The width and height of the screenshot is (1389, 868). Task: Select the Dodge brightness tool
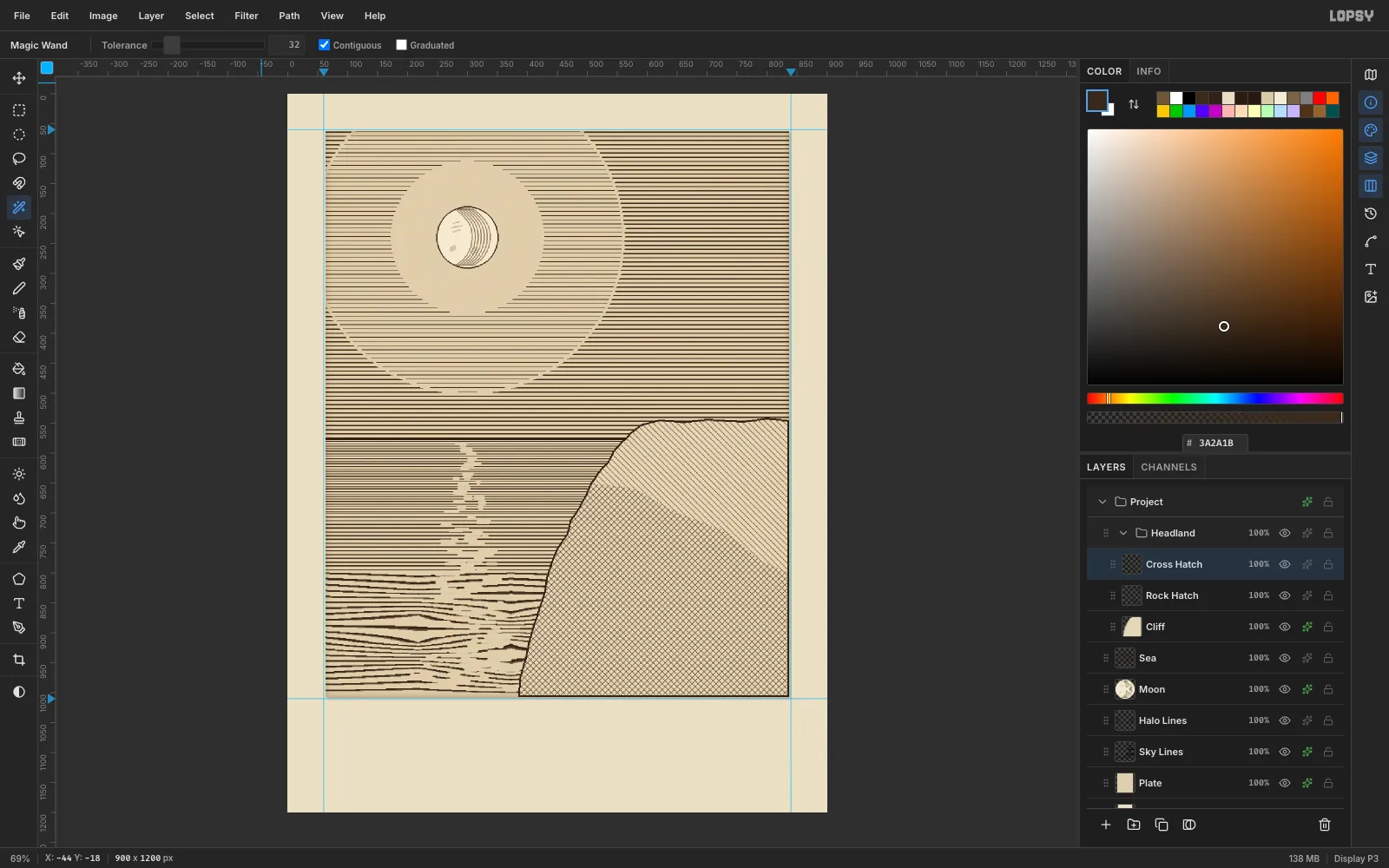pos(19,474)
